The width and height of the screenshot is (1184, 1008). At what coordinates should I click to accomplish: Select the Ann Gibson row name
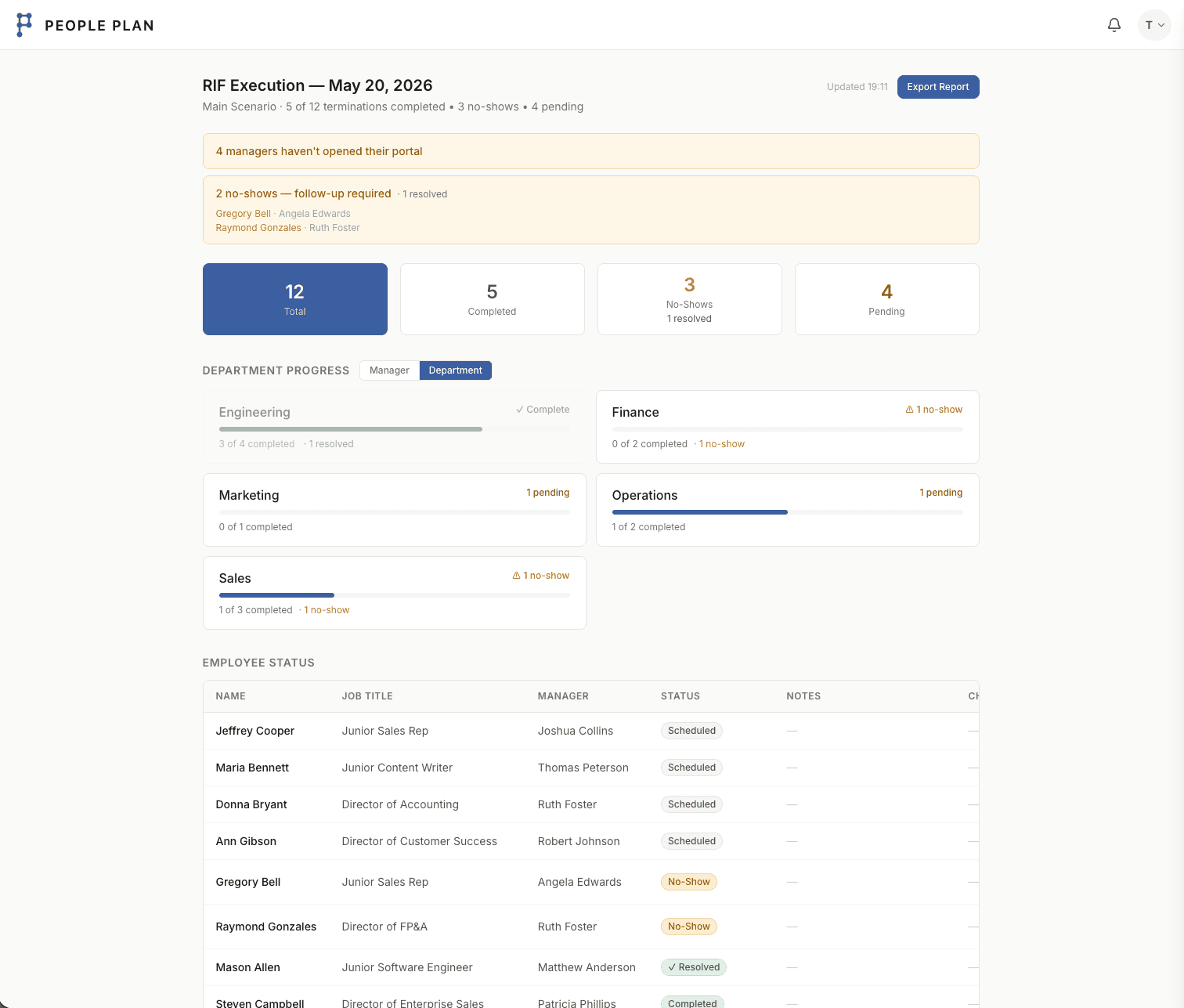click(x=246, y=841)
